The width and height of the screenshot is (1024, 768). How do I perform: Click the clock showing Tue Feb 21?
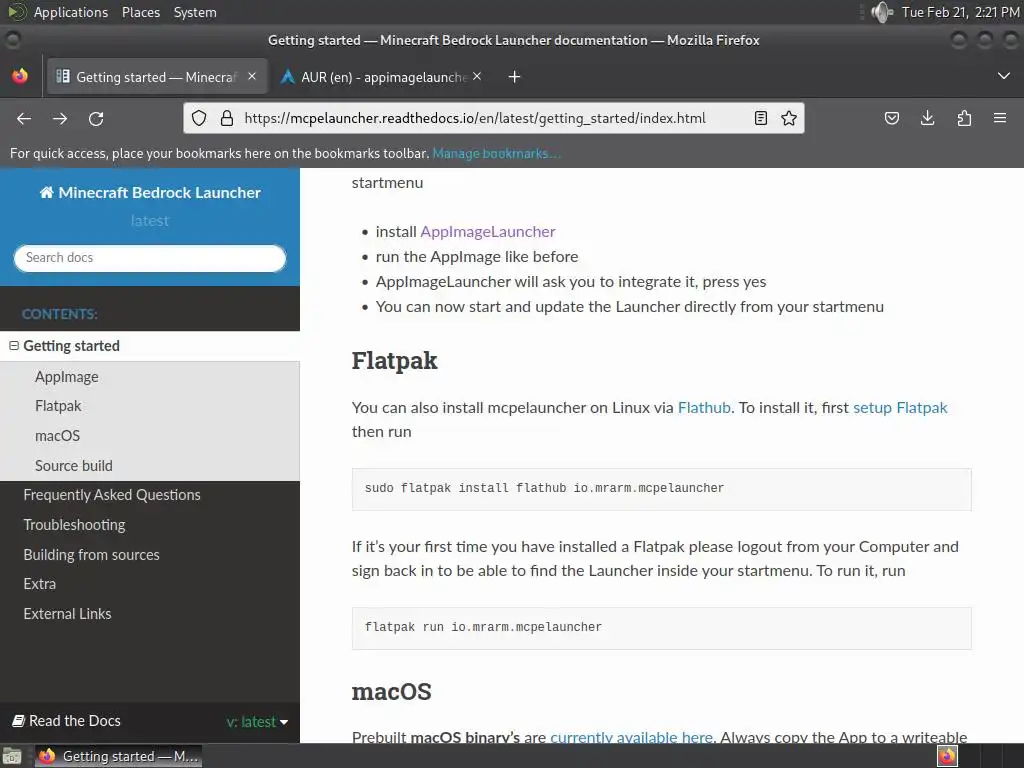point(960,12)
